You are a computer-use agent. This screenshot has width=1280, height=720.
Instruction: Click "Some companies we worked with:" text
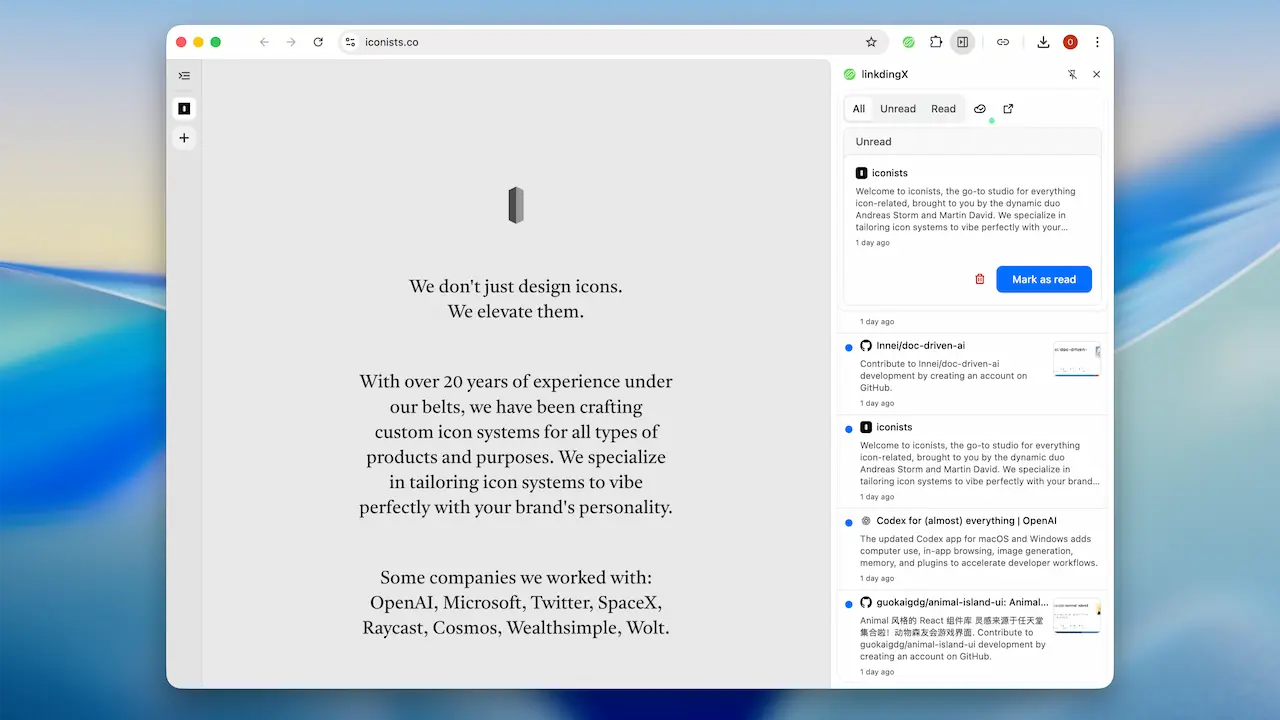pos(516,578)
